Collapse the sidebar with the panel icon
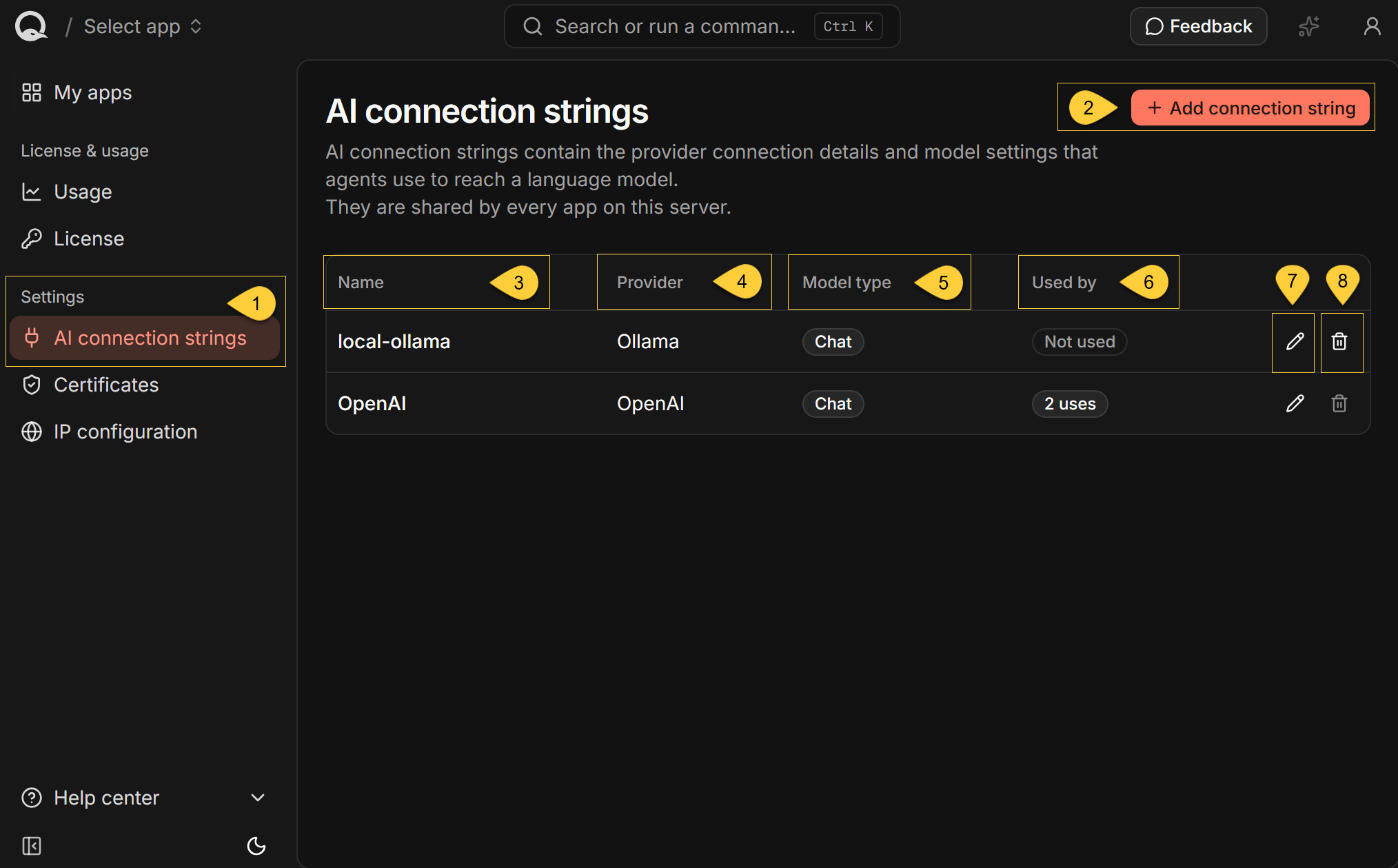This screenshot has height=868, width=1398. [32, 846]
